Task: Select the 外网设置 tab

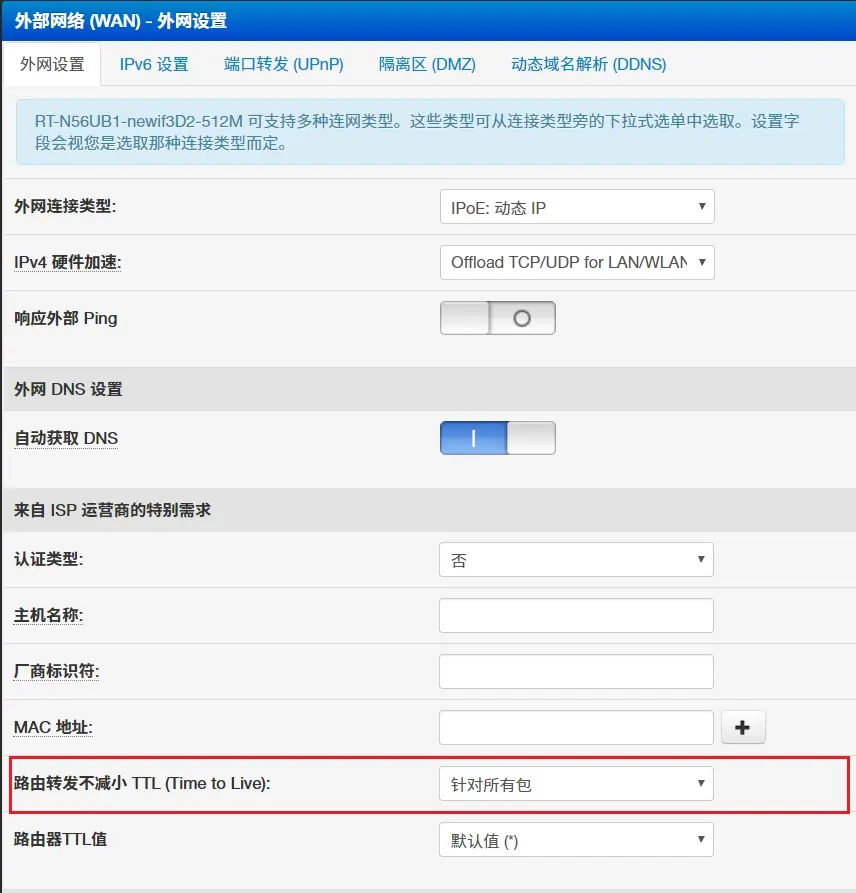Action: click(52, 64)
